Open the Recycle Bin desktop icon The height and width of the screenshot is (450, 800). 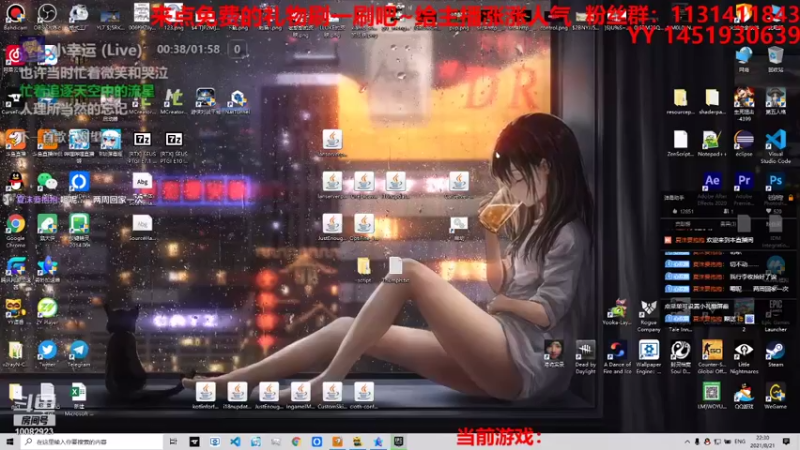776,59
